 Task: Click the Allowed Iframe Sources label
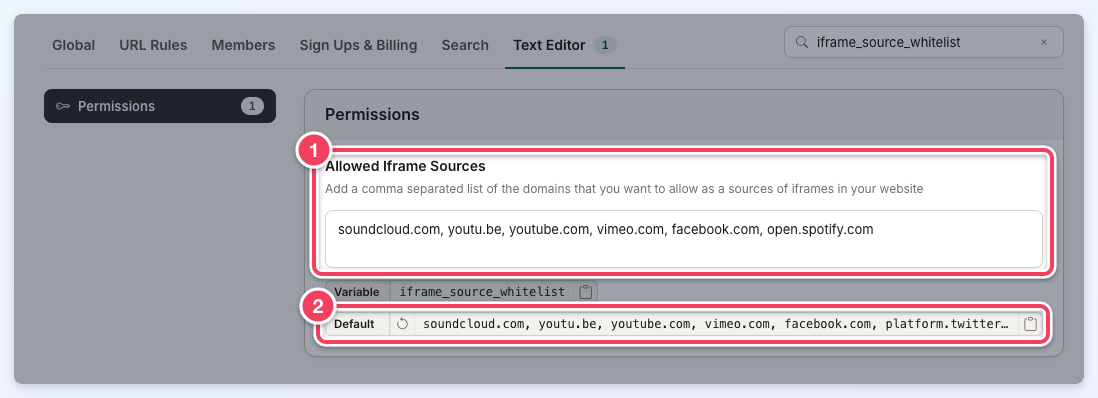(405, 167)
